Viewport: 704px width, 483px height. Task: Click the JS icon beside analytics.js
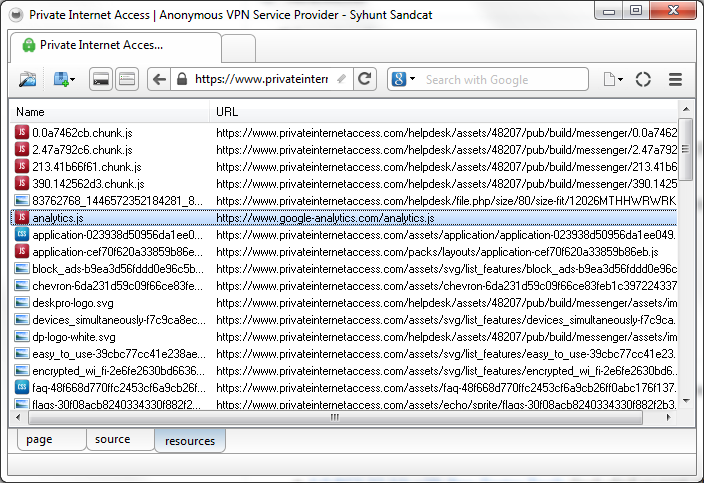(22, 218)
